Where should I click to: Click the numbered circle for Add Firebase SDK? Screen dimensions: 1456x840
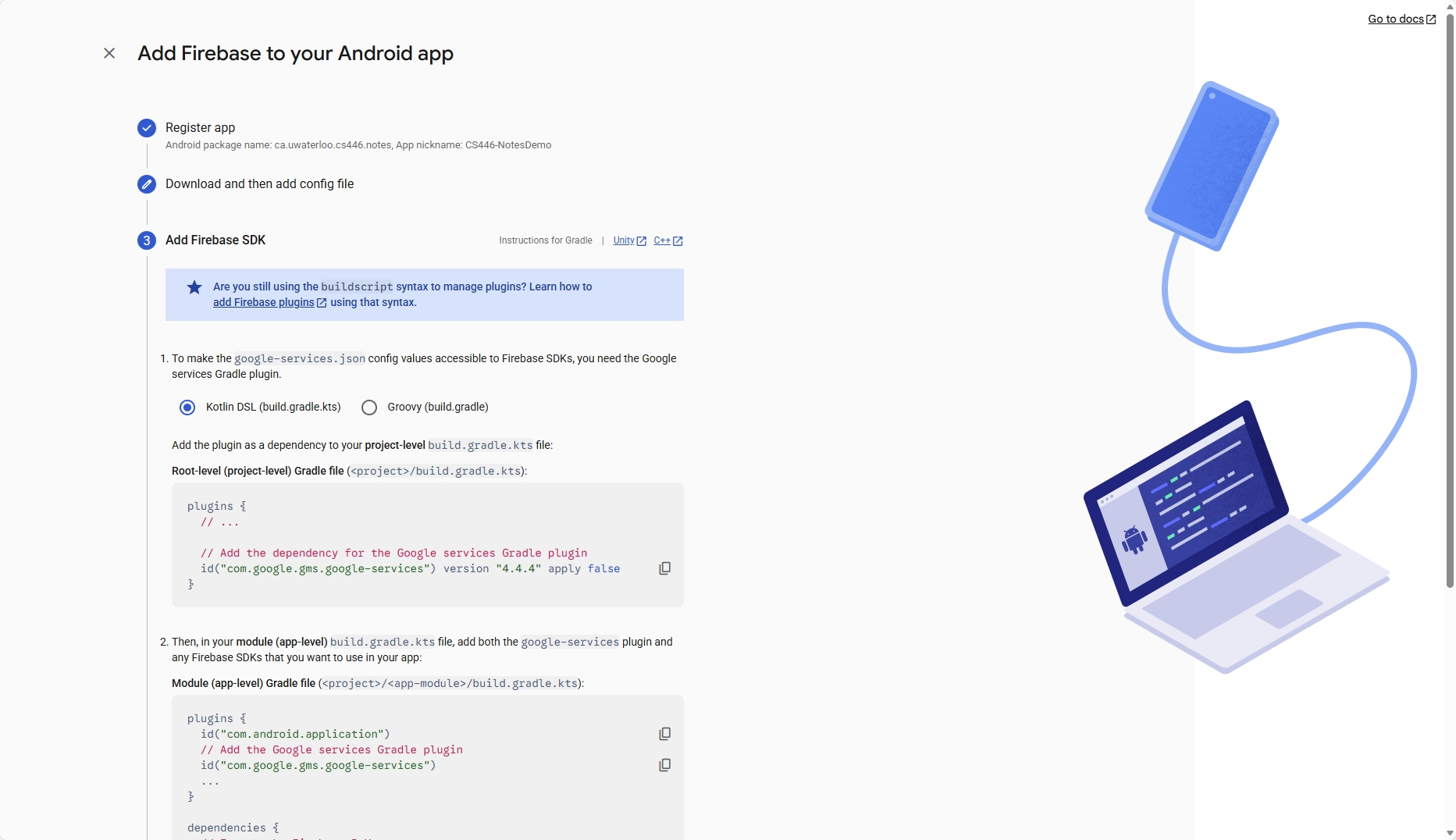coord(147,240)
